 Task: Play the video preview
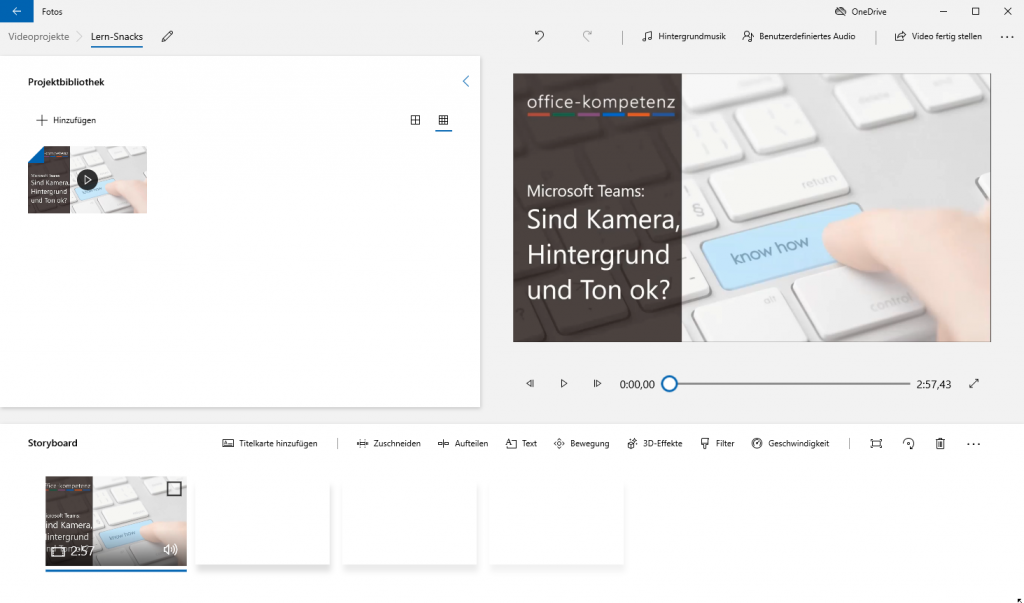[564, 383]
